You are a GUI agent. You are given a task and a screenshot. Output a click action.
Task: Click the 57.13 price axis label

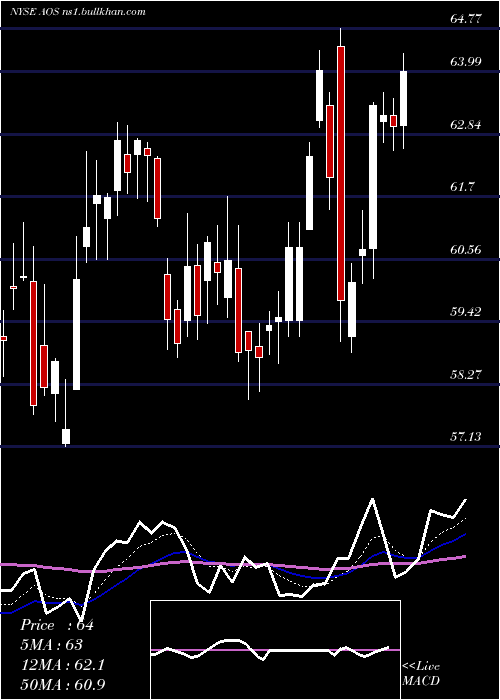[466, 437]
